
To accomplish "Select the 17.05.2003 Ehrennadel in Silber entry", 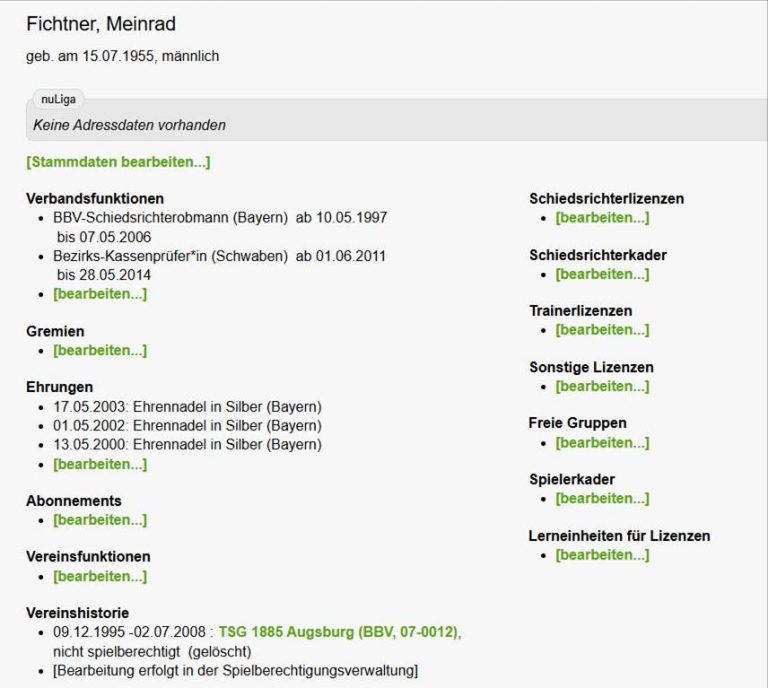I will 187,406.
